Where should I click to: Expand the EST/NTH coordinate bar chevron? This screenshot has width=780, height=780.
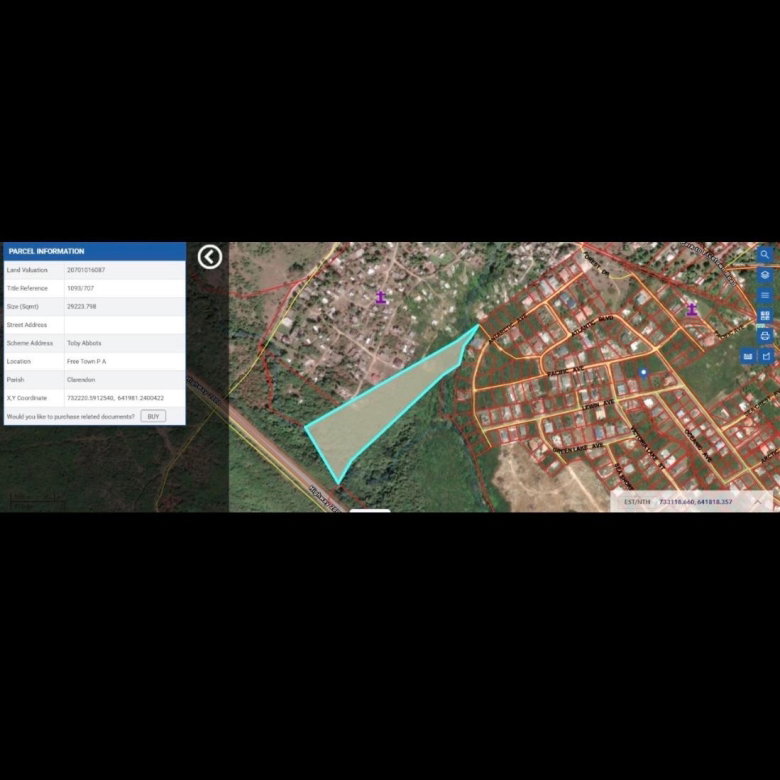[x=757, y=501]
